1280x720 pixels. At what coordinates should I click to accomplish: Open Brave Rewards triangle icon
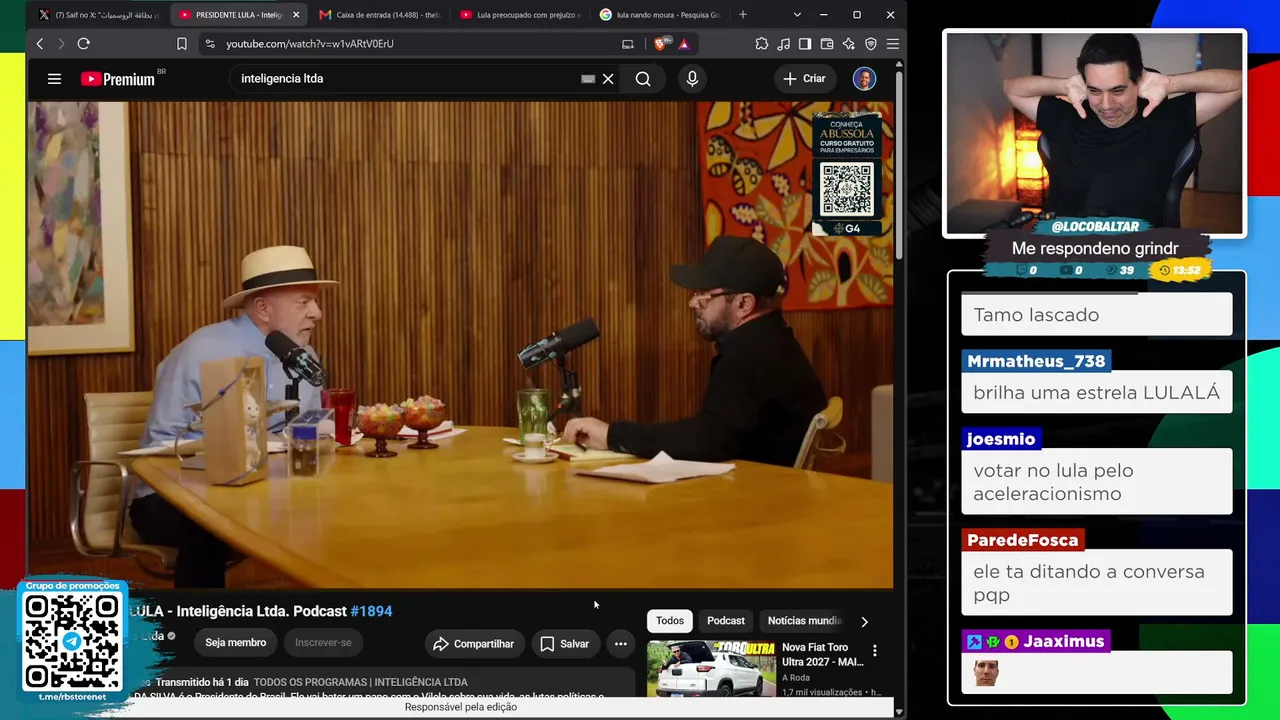coord(684,44)
